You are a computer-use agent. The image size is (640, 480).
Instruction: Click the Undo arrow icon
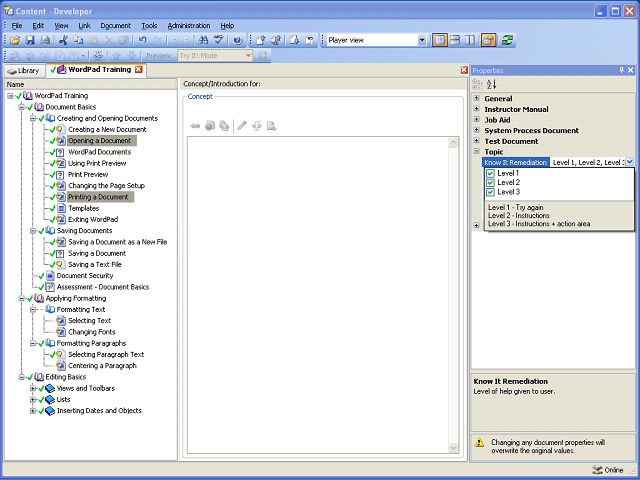tap(142, 40)
